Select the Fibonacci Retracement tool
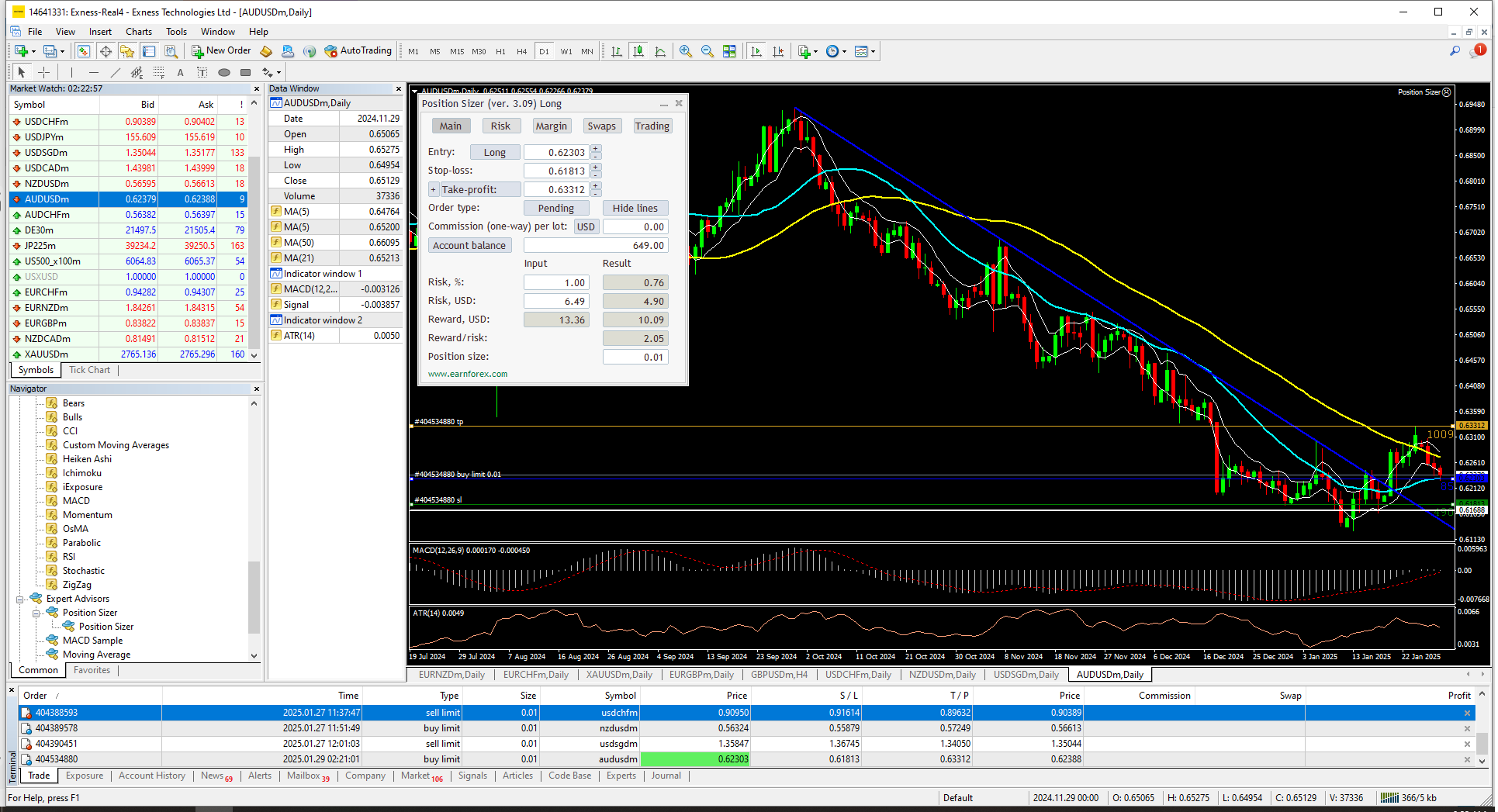 (x=158, y=72)
